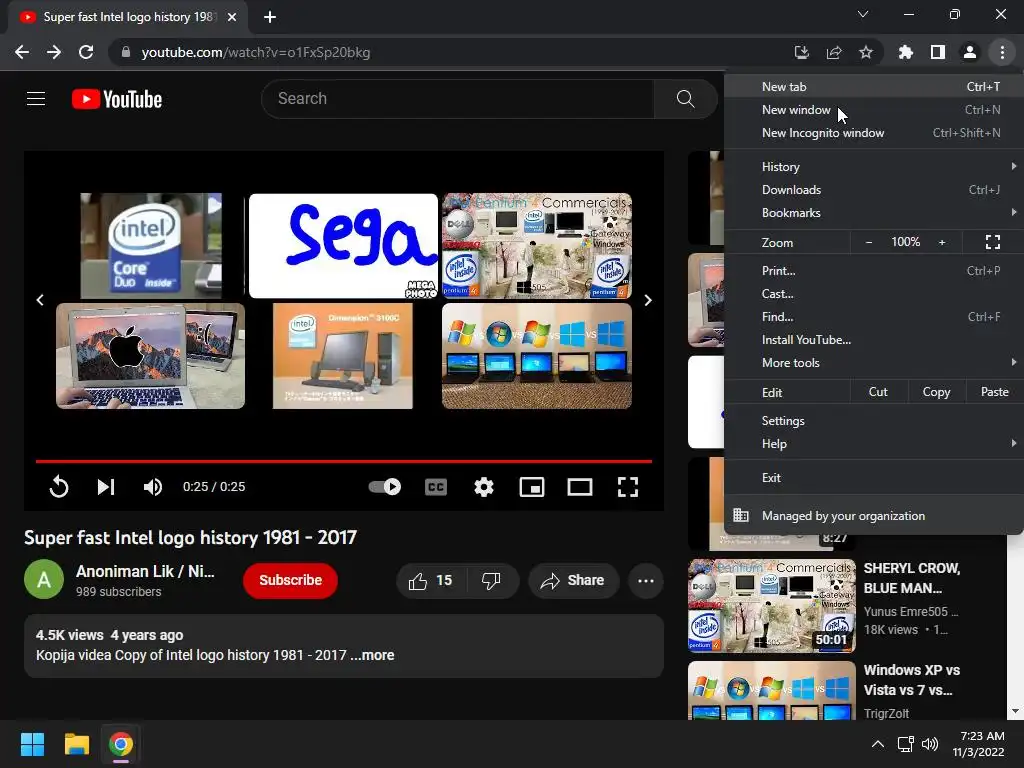This screenshot has height=768, width=1024.
Task: Bookmark this tab star icon
Action: coord(866,52)
